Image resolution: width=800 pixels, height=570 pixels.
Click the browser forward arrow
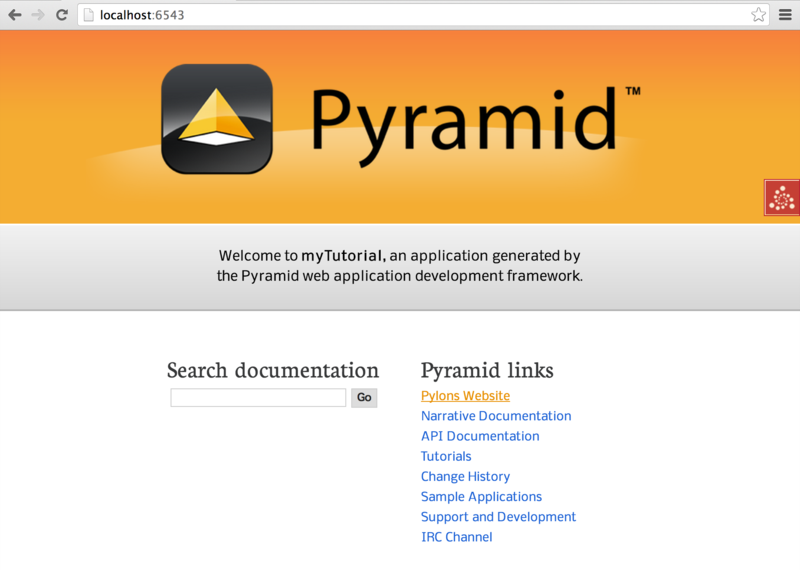point(38,15)
